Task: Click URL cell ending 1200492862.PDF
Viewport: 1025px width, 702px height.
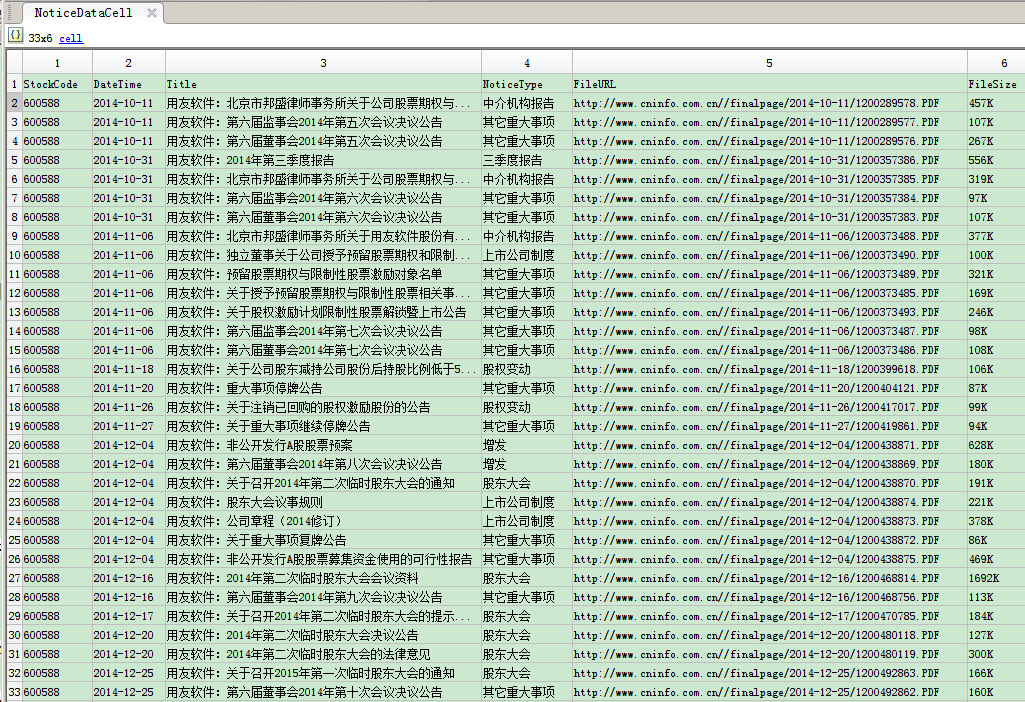Action: point(769,692)
